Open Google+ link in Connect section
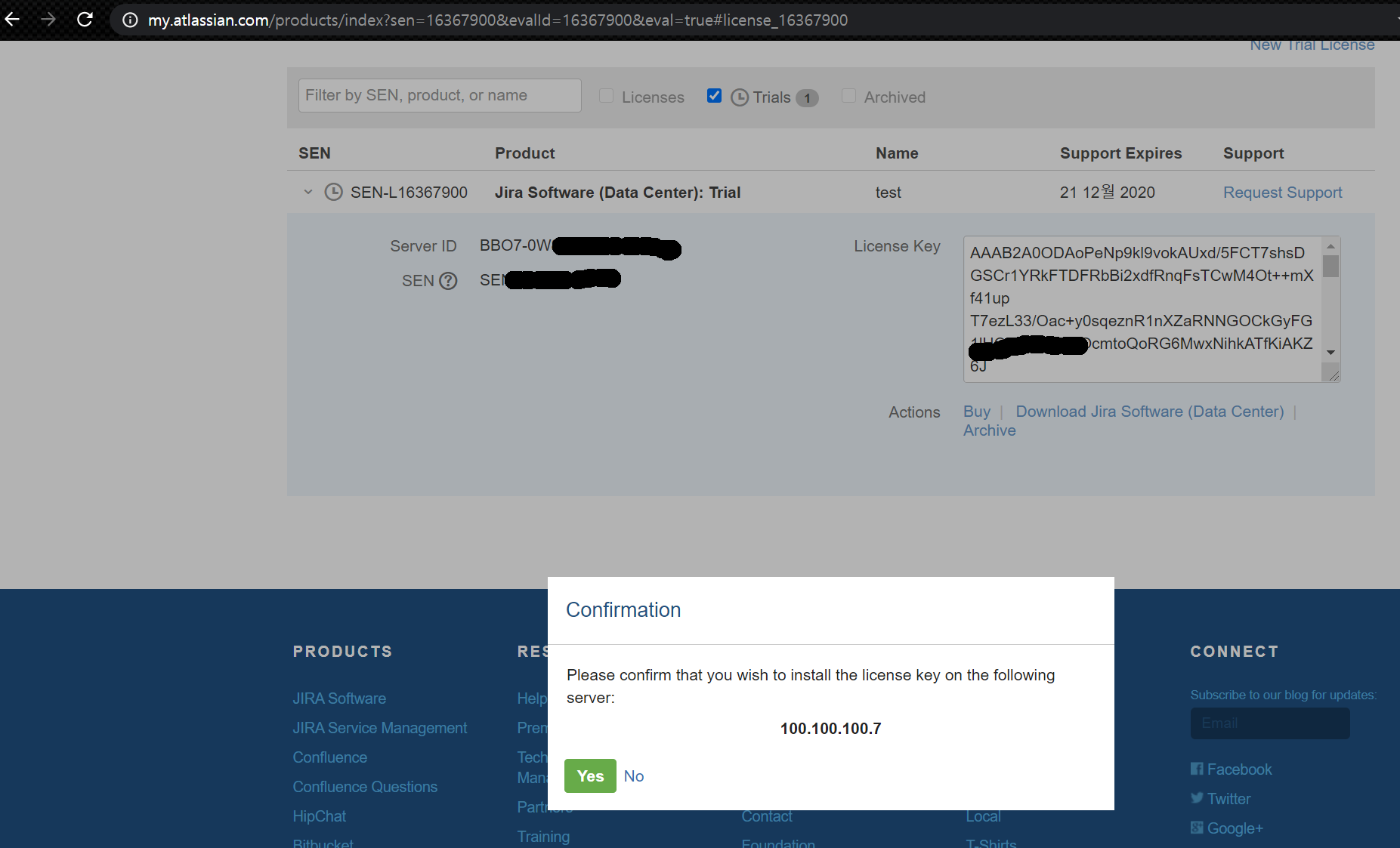Screen dimensions: 1400x848 pyautogui.click(x=1227, y=828)
